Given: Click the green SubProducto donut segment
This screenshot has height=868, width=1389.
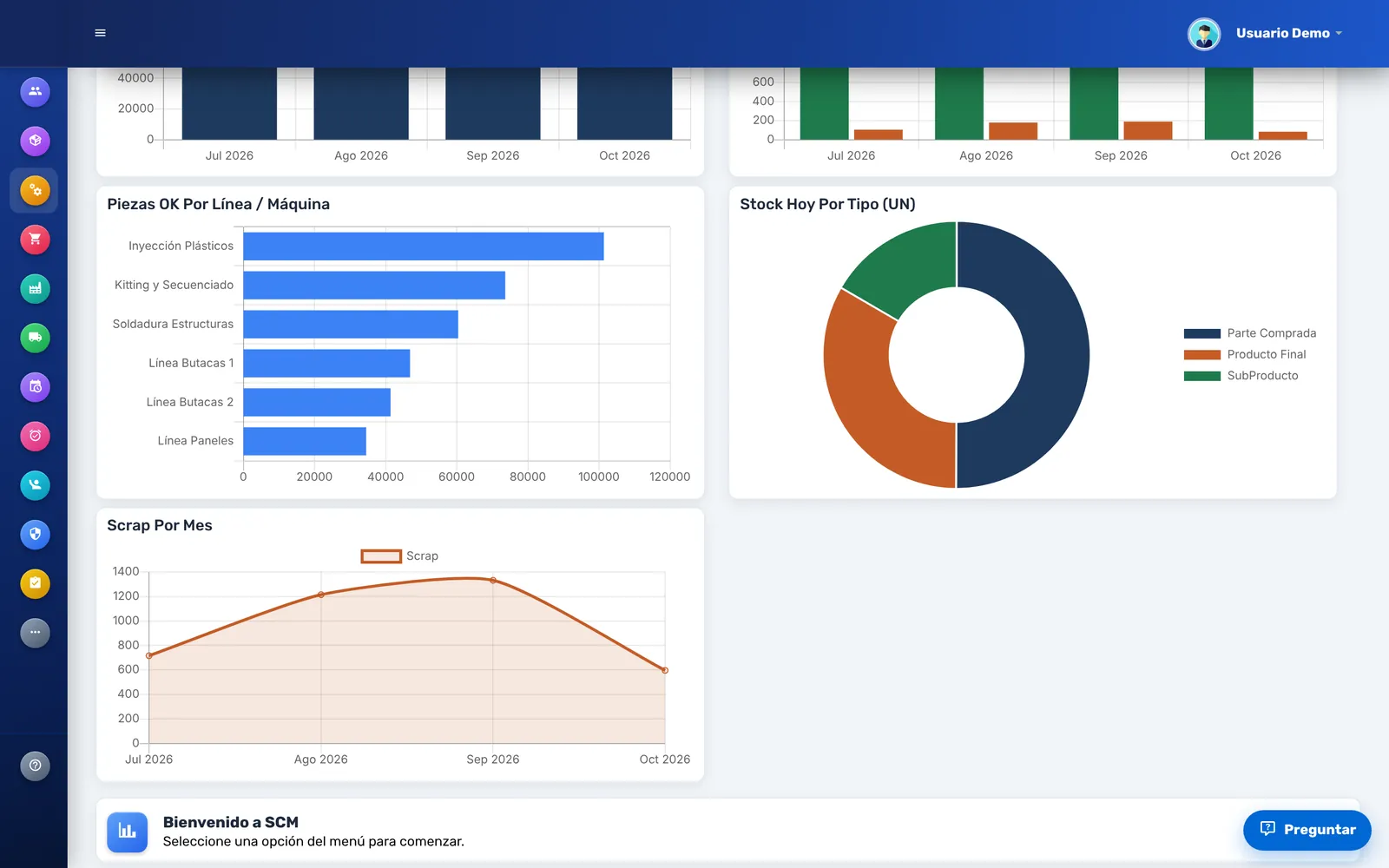Looking at the screenshot, I should click(x=907, y=266).
